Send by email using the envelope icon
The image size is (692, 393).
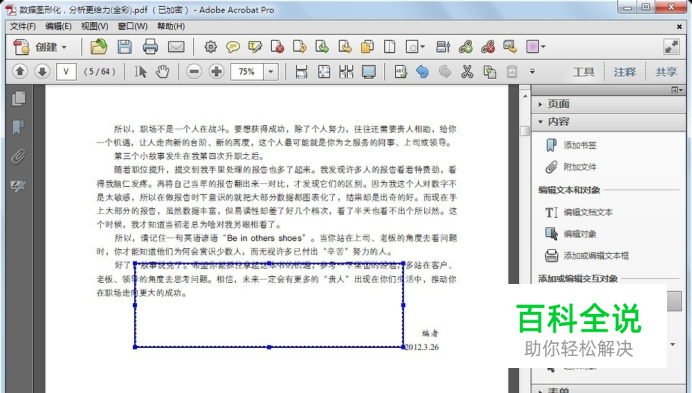pos(176,46)
